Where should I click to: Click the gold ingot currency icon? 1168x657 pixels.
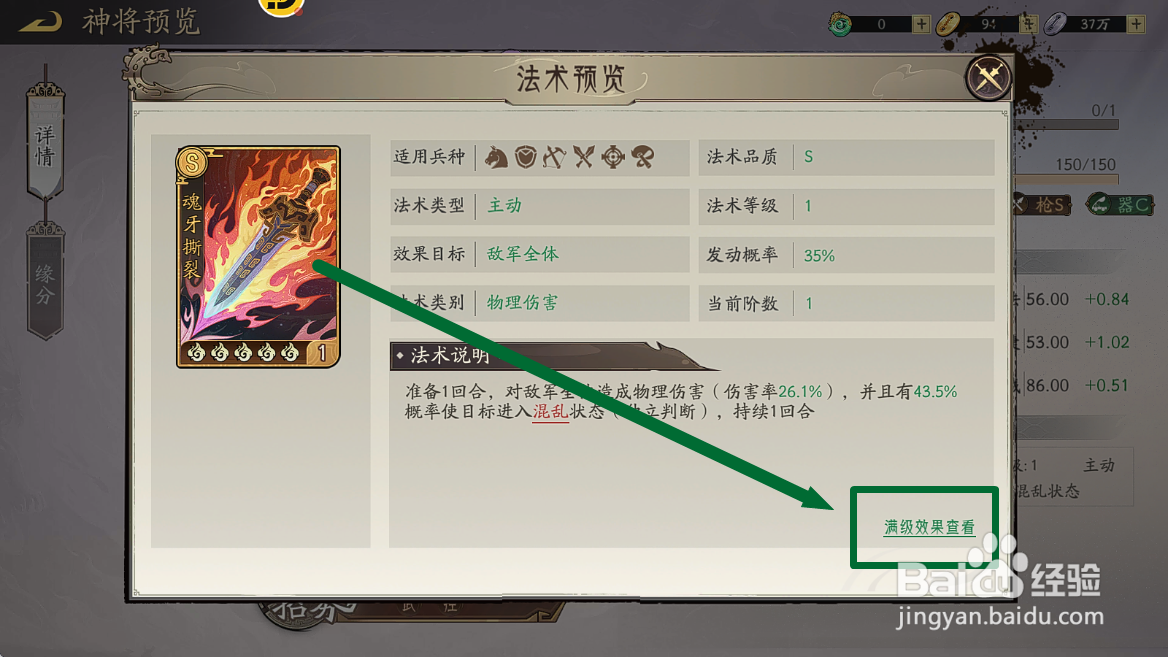pyautogui.click(x=948, y=24)
